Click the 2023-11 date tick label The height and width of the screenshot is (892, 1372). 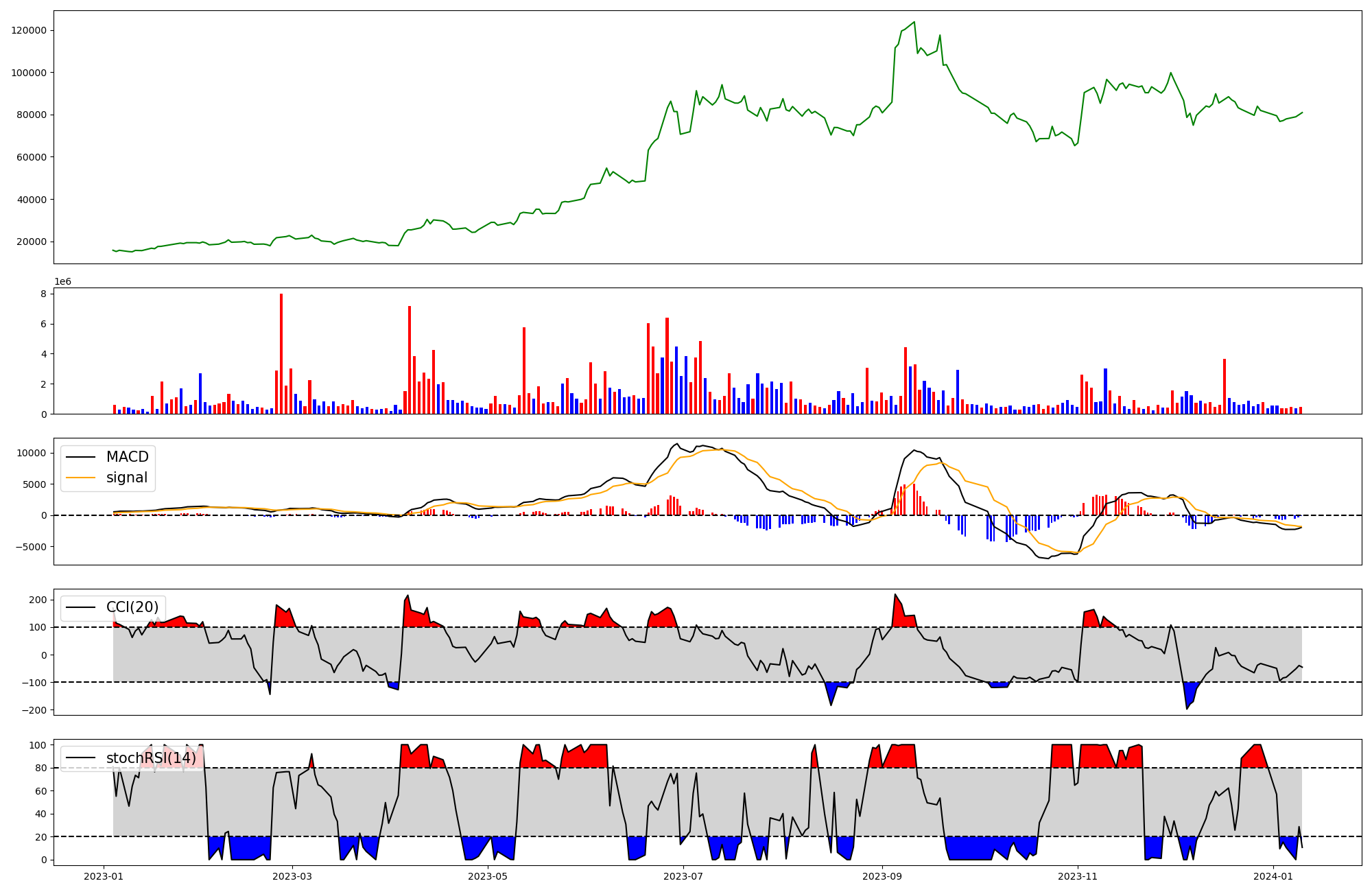point(1078,876)
